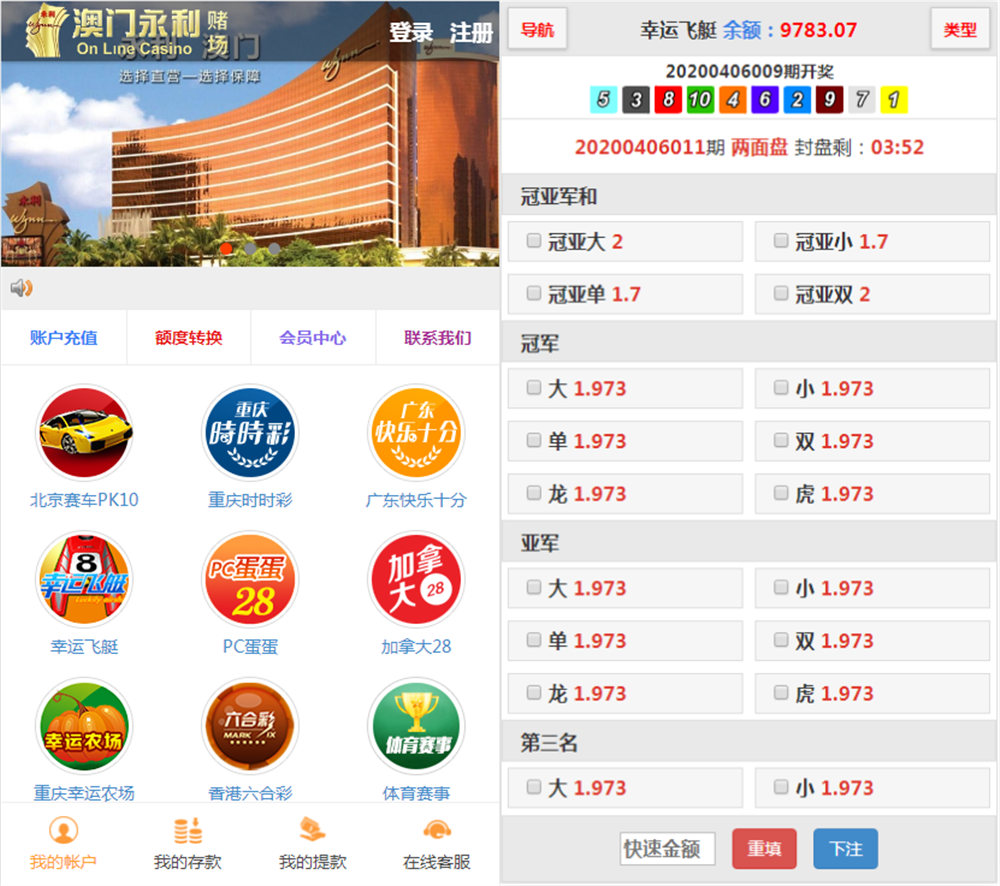Open the 导航 navigation dropdown
Screen dimensions: 1000x886
(x=537, y=30)
